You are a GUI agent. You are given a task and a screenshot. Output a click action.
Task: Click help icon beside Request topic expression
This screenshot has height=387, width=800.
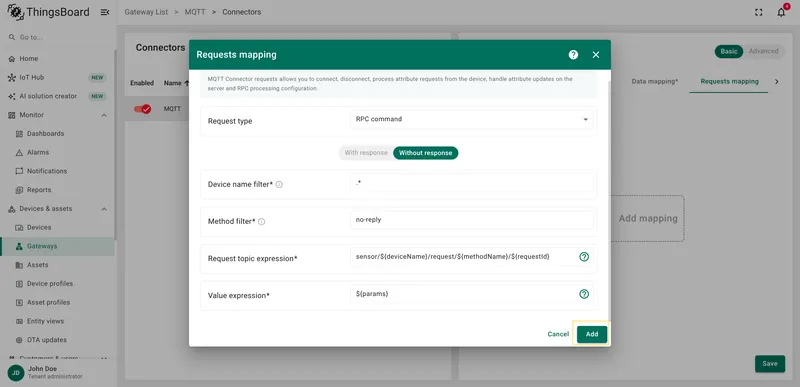584,257
